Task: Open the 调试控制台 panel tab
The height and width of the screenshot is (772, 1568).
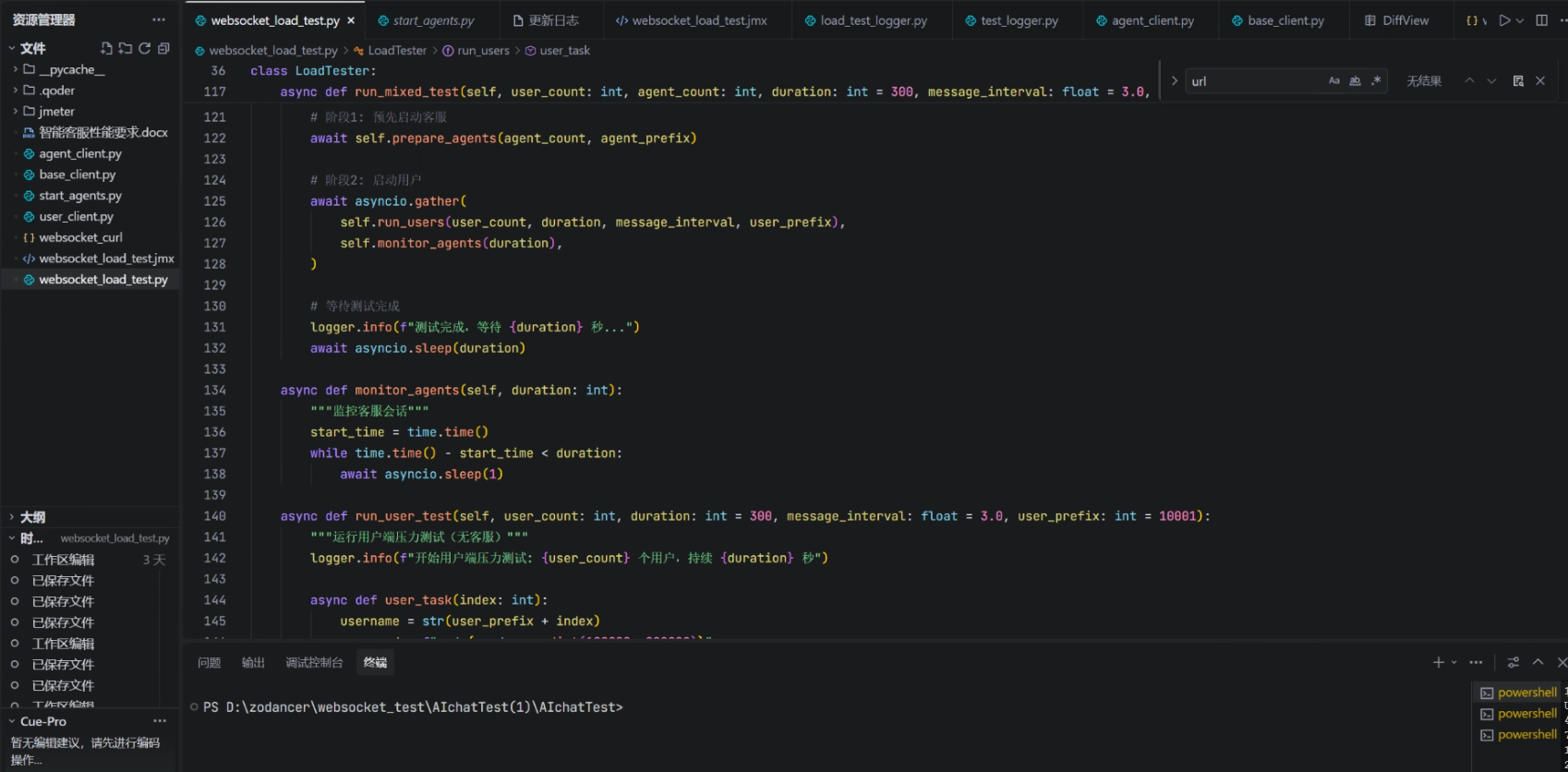Action: (x=314, y=663)
